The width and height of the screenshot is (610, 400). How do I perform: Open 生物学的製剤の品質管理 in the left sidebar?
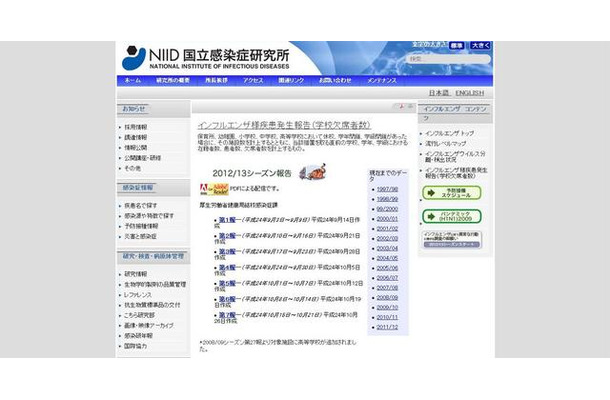click(155, 284)
